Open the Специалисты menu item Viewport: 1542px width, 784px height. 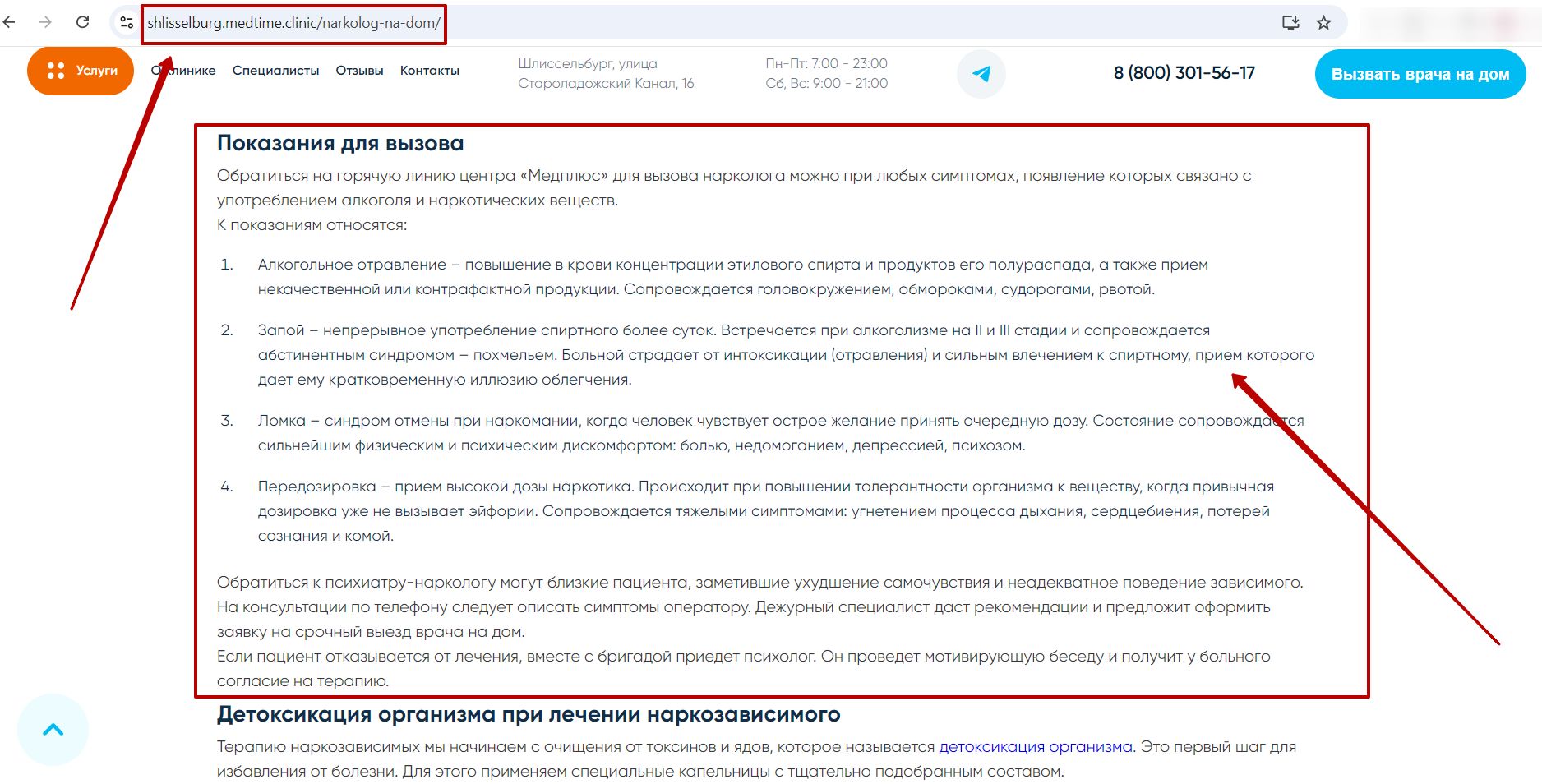[275, 71]
